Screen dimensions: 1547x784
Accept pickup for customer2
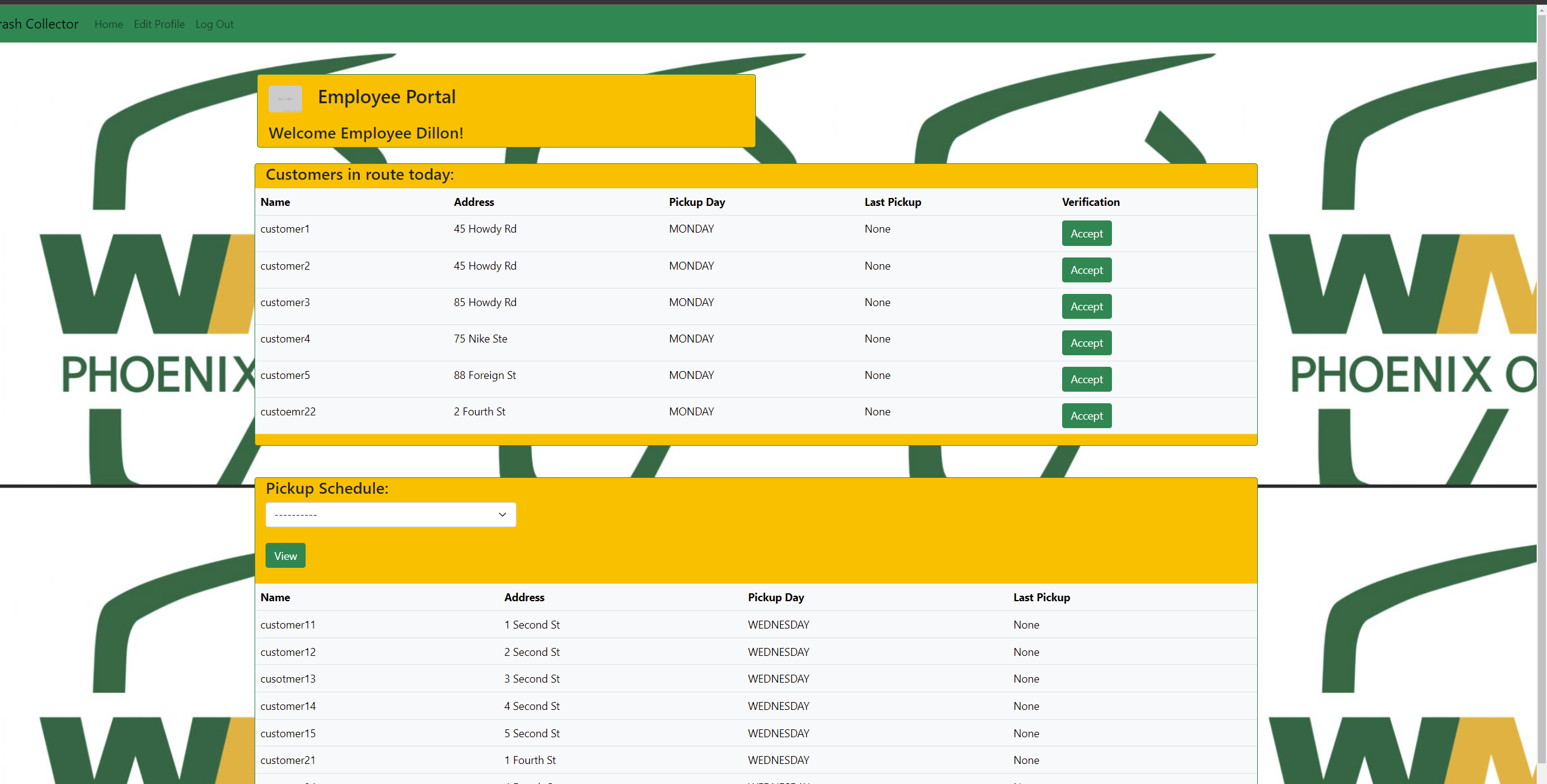click(x=1086, y=270)
